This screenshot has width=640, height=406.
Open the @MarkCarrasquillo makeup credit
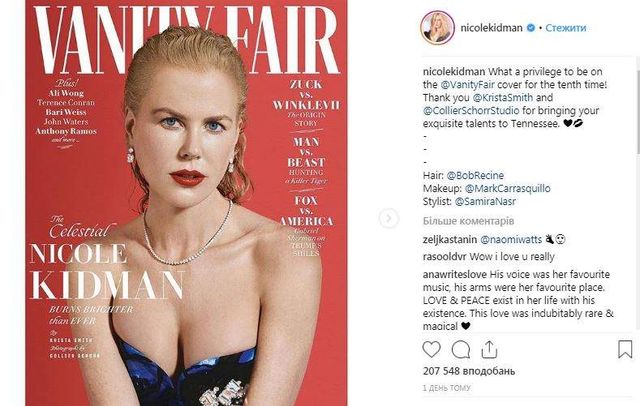click(507, 189)
